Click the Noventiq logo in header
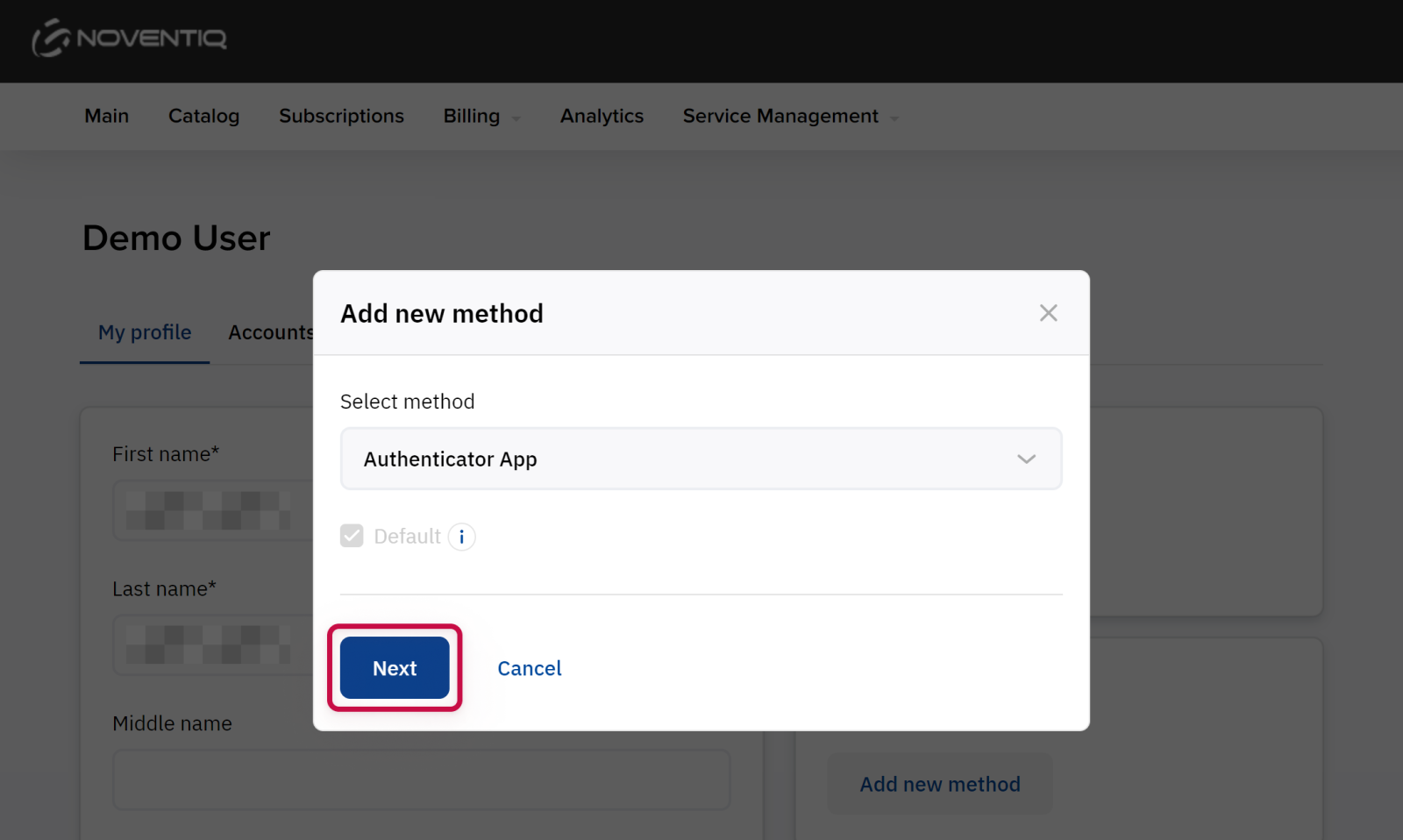 (x=130, y=39)
